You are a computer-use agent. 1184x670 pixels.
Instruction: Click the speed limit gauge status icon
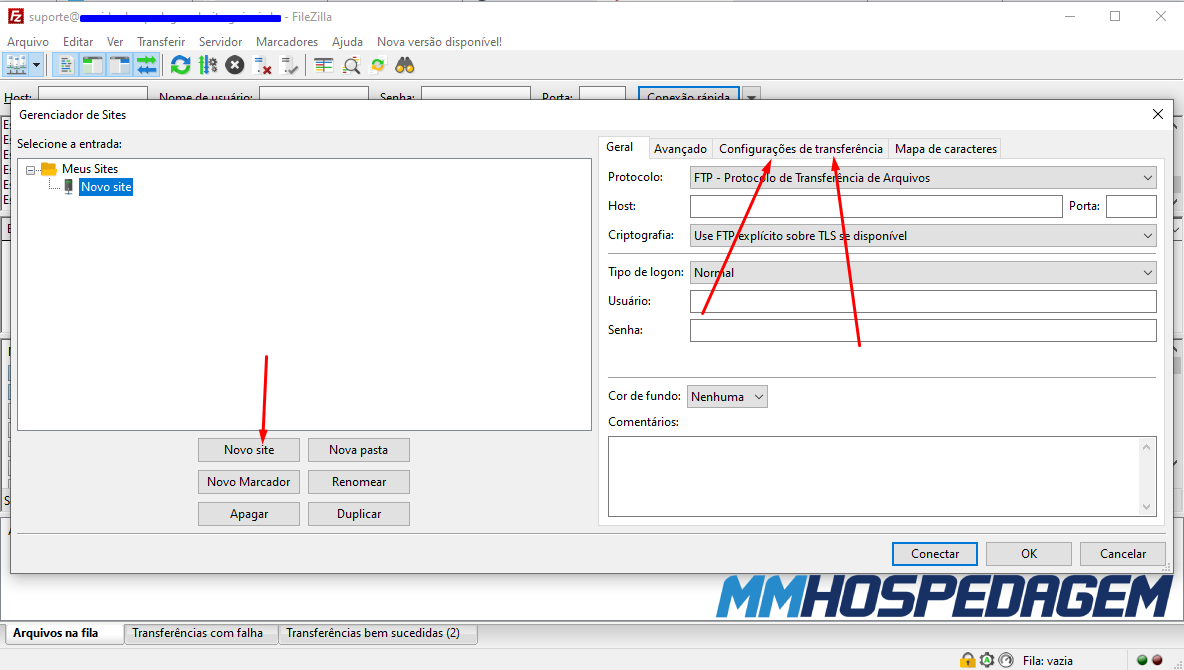(1006, 660)
